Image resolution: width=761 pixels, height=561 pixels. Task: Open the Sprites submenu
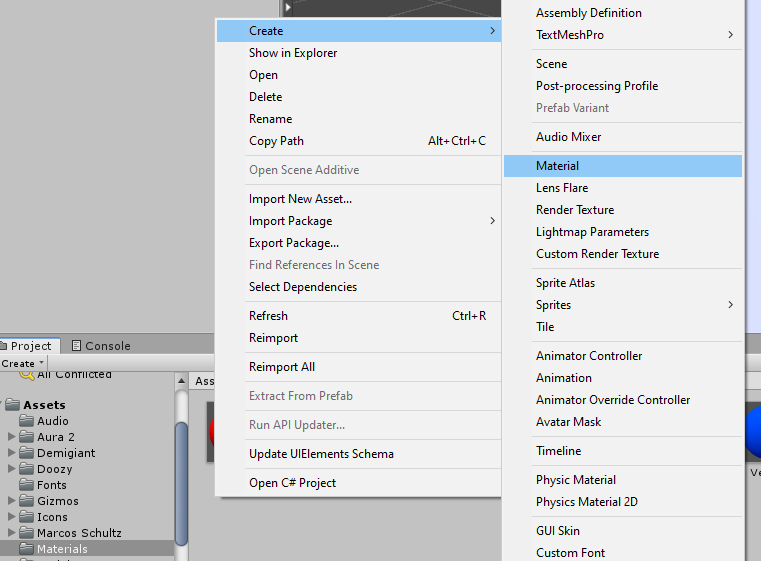(x=623, y=305)
